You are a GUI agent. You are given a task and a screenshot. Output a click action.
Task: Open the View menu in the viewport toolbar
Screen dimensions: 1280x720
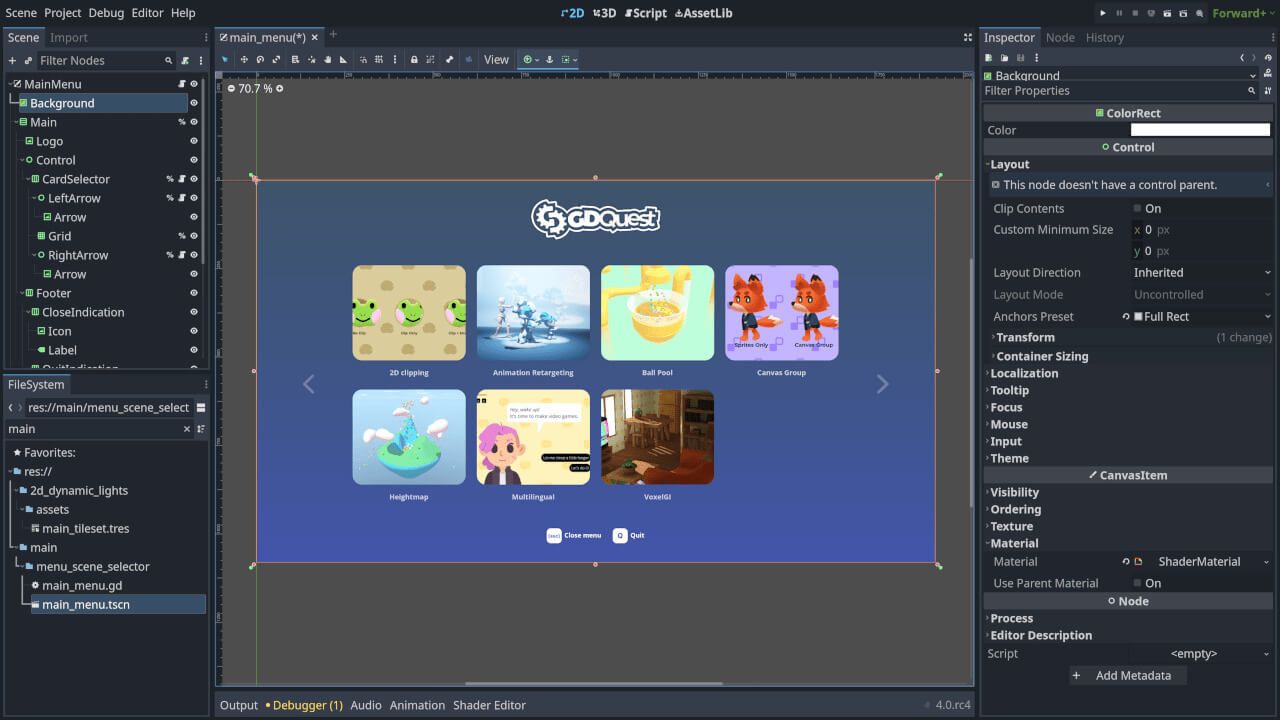496,59
